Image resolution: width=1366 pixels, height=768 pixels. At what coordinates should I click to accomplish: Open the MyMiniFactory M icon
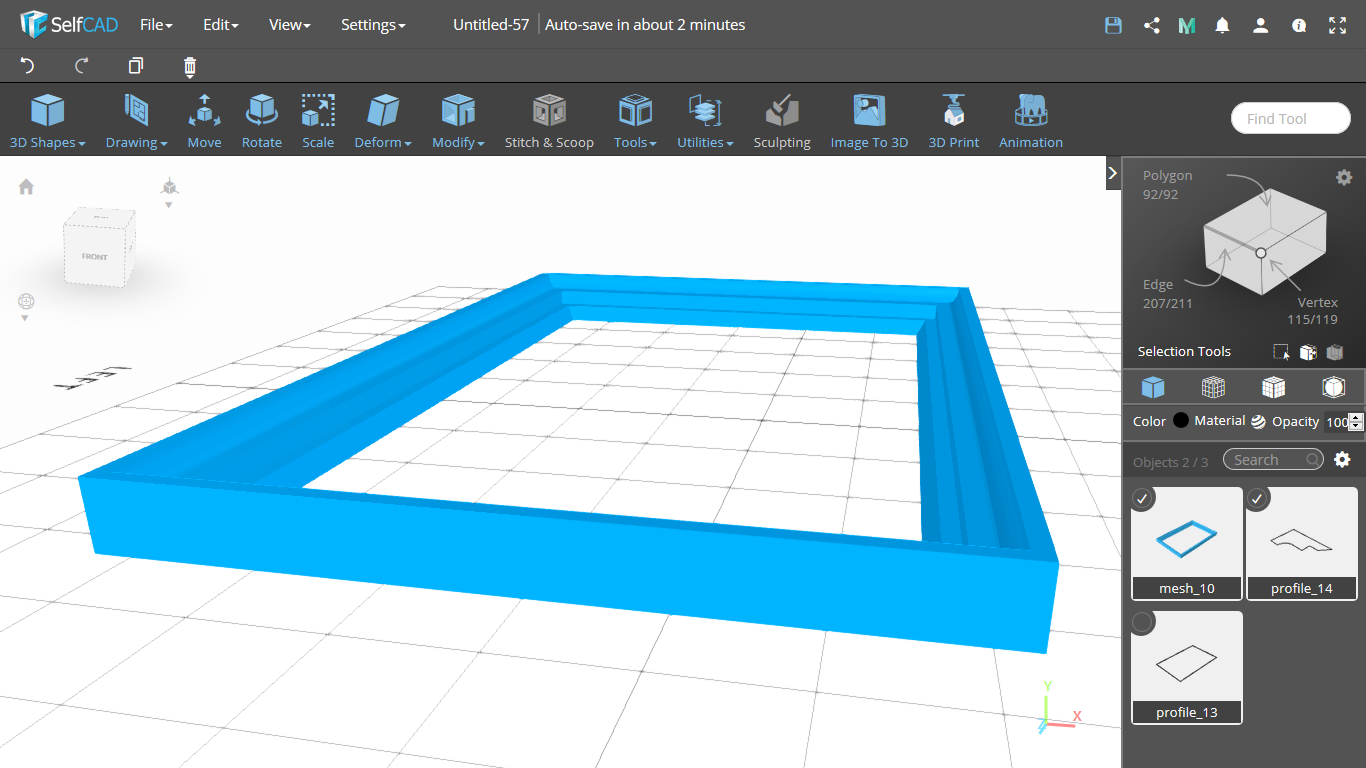point(1187,25)
